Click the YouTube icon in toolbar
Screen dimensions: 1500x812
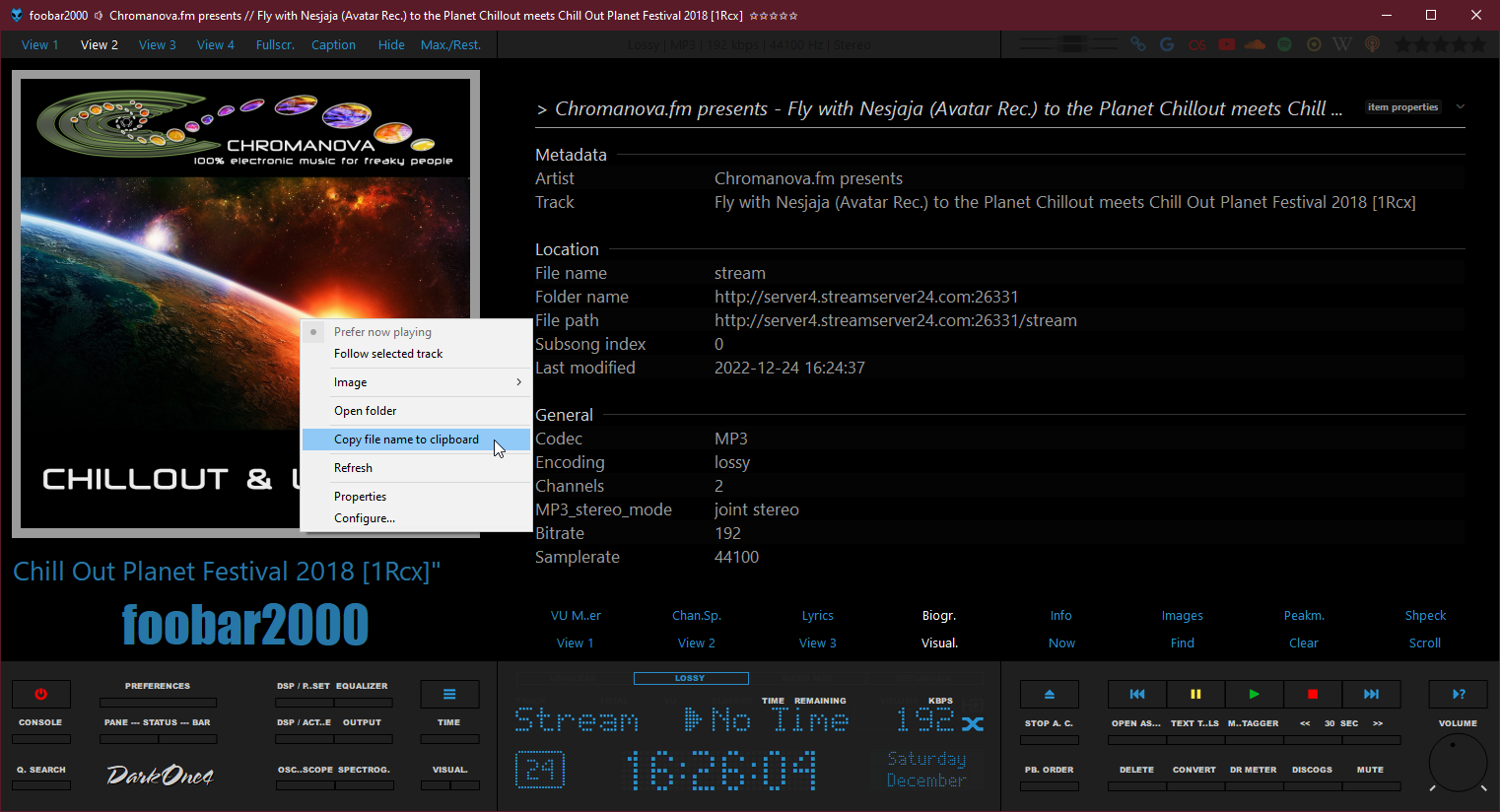click(1226, 44)
